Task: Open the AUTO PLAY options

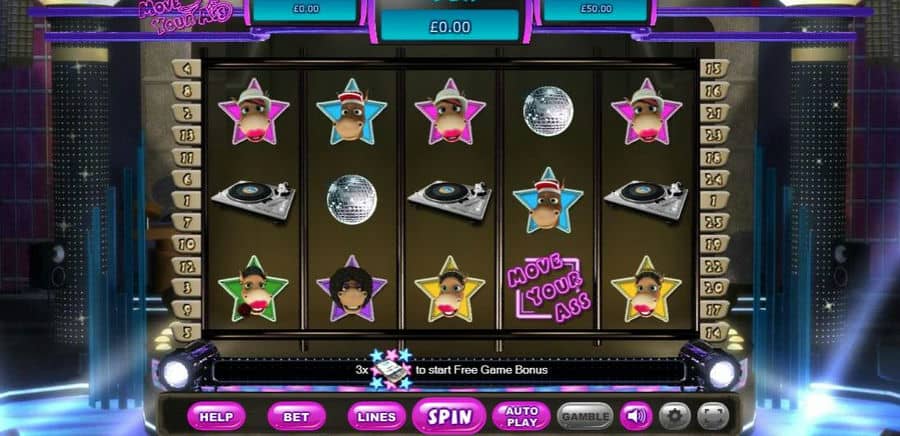Action: point(521,416)
